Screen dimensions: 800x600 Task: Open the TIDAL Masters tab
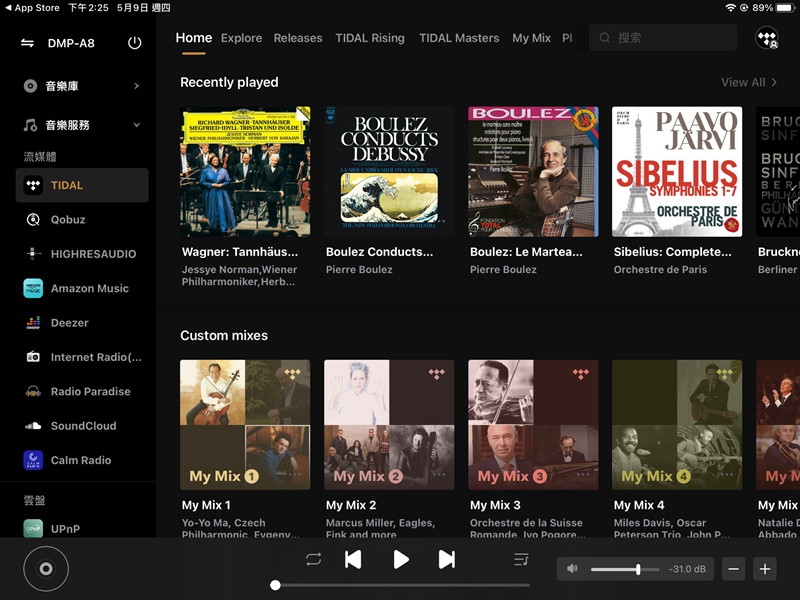pos(459,38)
